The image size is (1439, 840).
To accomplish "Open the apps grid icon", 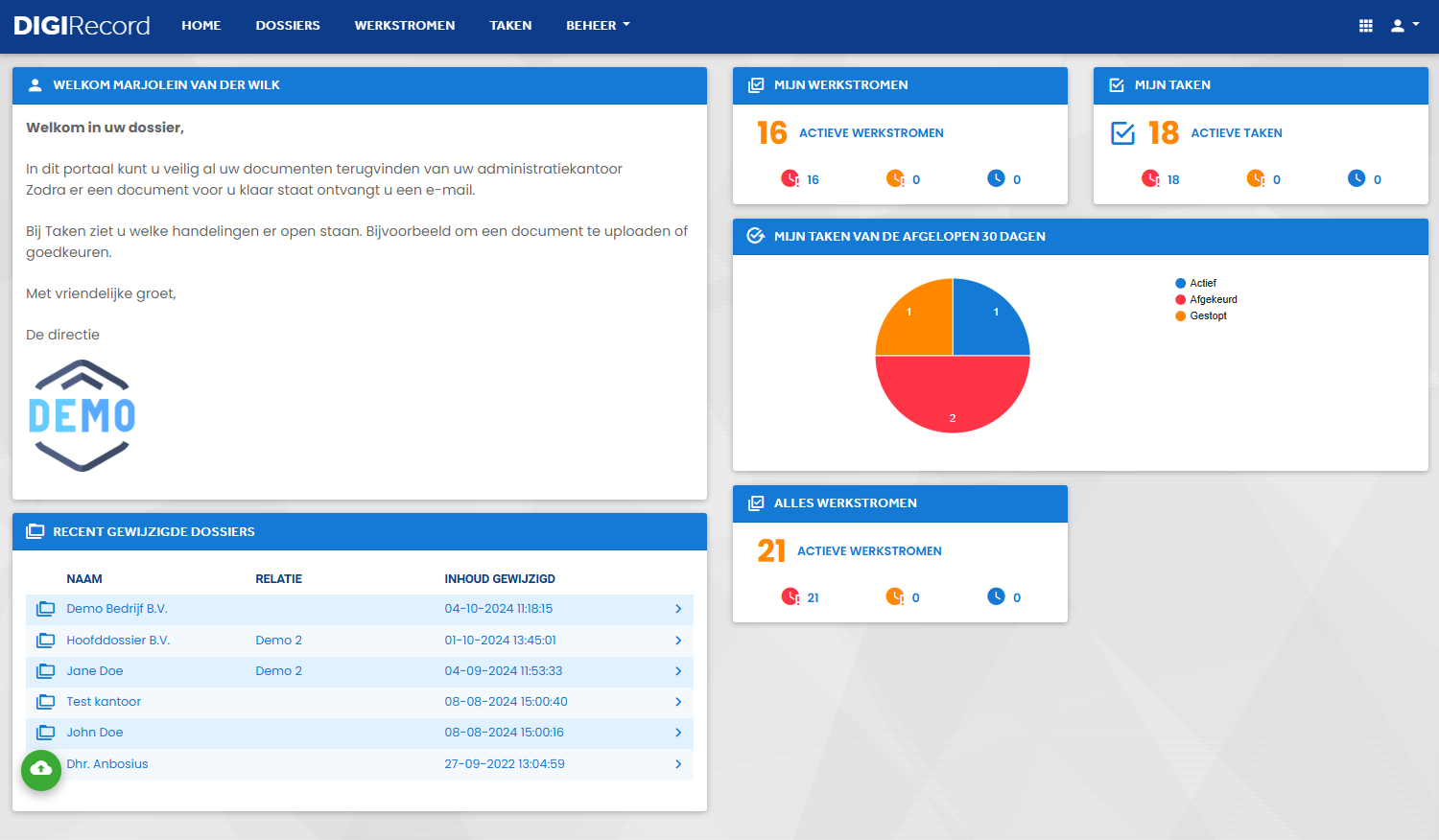I will pos(1366,26).
